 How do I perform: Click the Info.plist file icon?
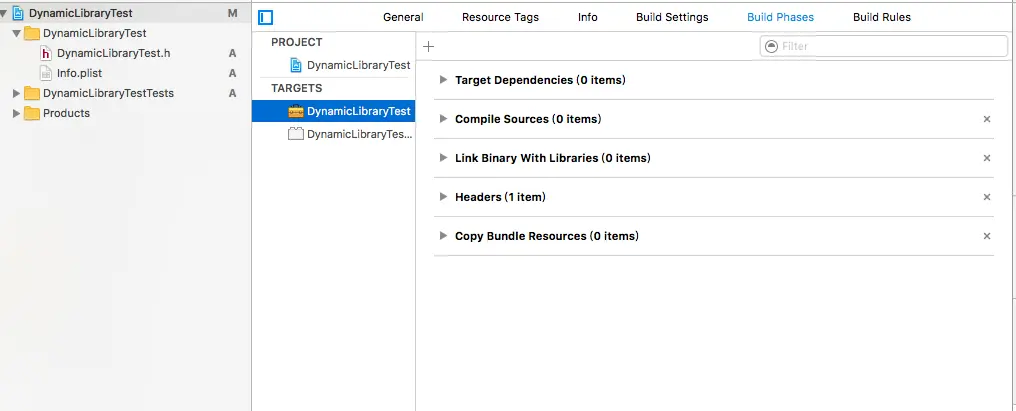tap(45, 73)
